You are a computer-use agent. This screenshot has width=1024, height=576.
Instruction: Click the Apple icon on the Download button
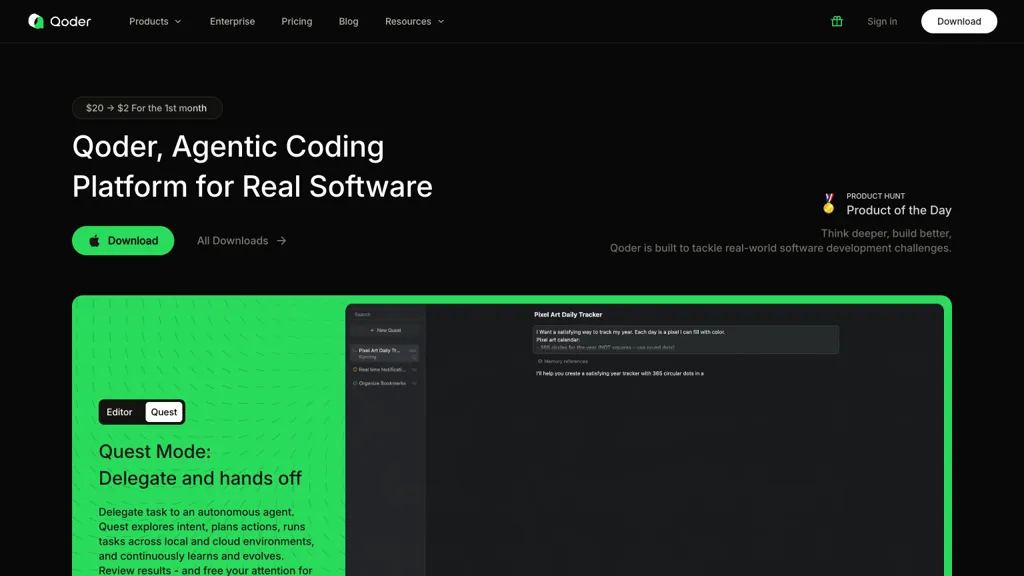93,240
